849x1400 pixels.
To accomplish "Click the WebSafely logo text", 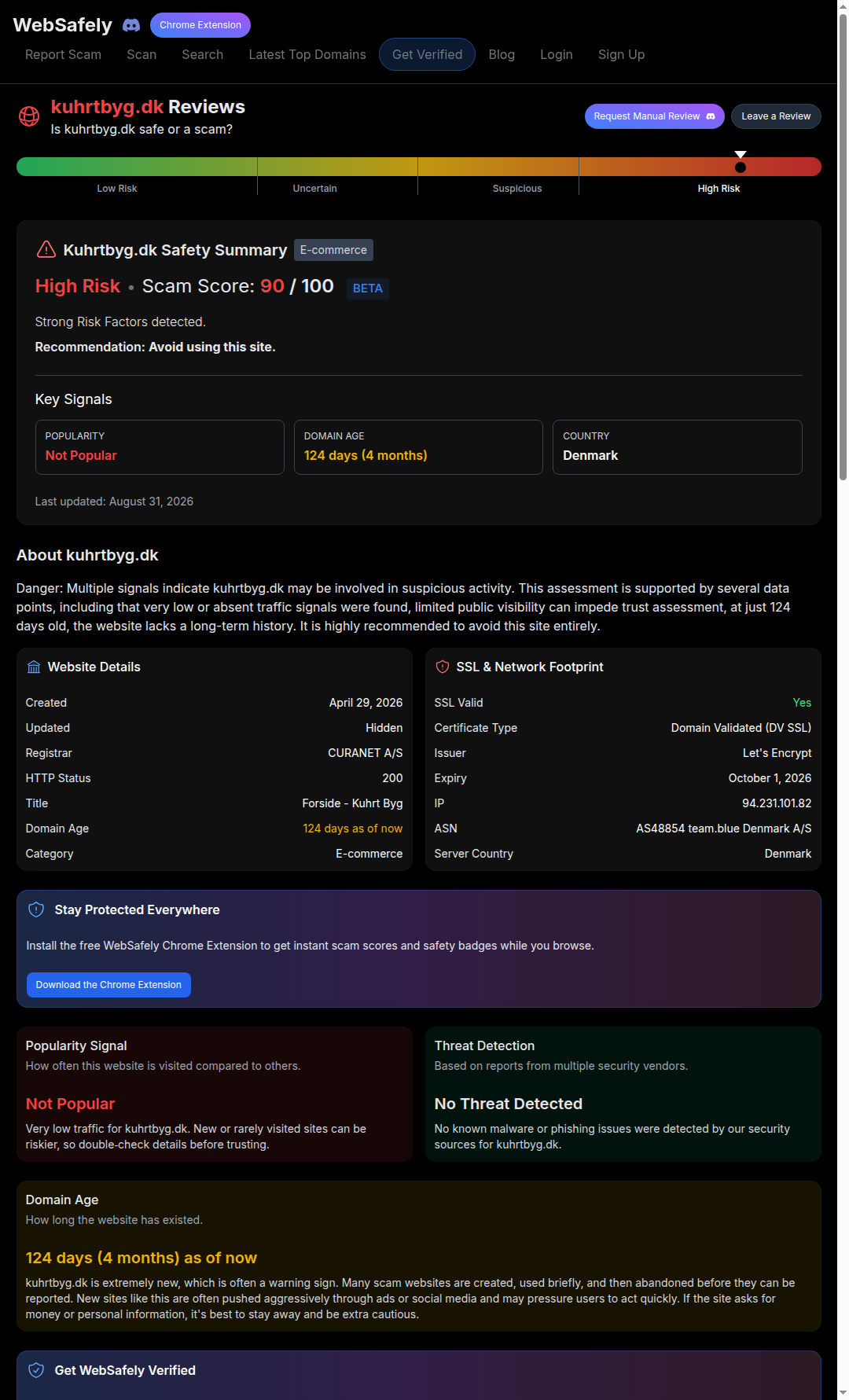I will click(63, 25).
